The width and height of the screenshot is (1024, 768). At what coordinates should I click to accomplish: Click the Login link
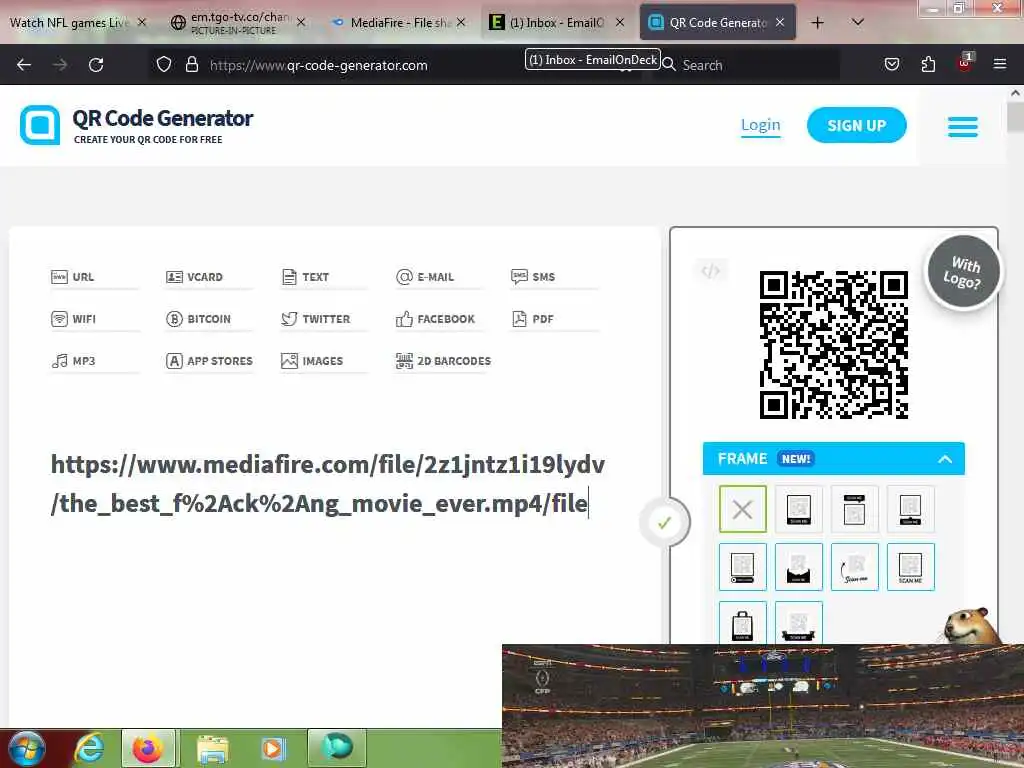pyautogui.click(x=760, y=125)
